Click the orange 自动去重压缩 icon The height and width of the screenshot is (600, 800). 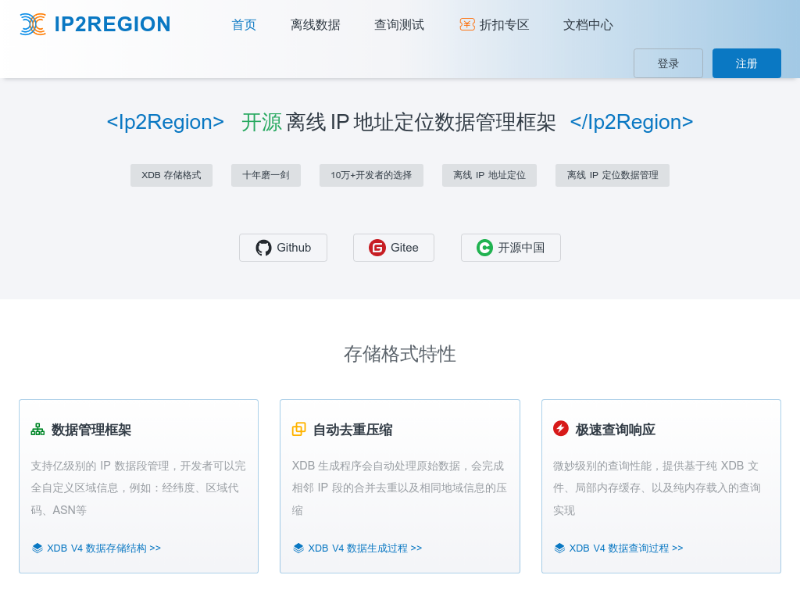tap(298, 429)
